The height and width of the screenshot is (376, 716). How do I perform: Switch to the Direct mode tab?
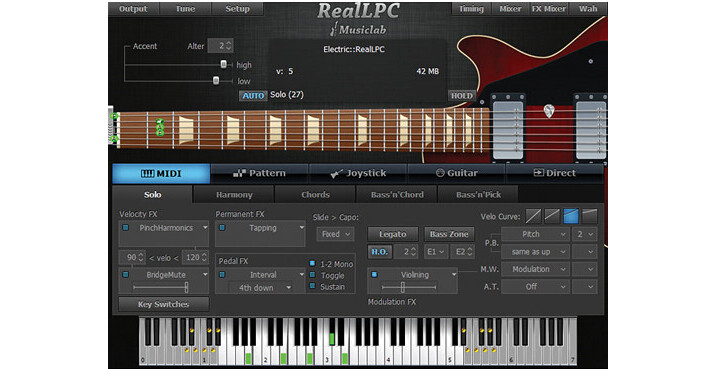tap(554, 174)
